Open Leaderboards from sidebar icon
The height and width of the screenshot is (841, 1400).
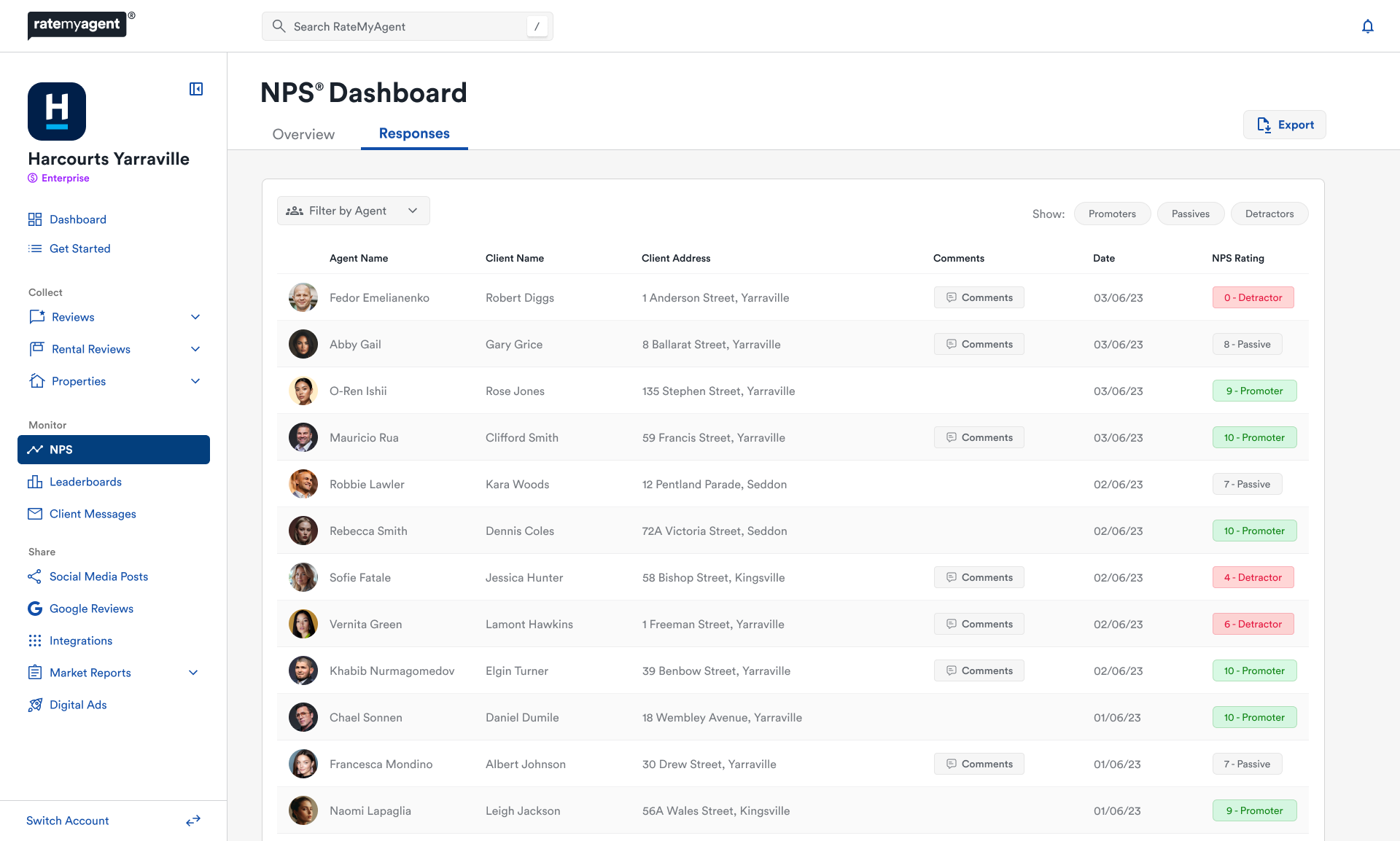(35, 482)
